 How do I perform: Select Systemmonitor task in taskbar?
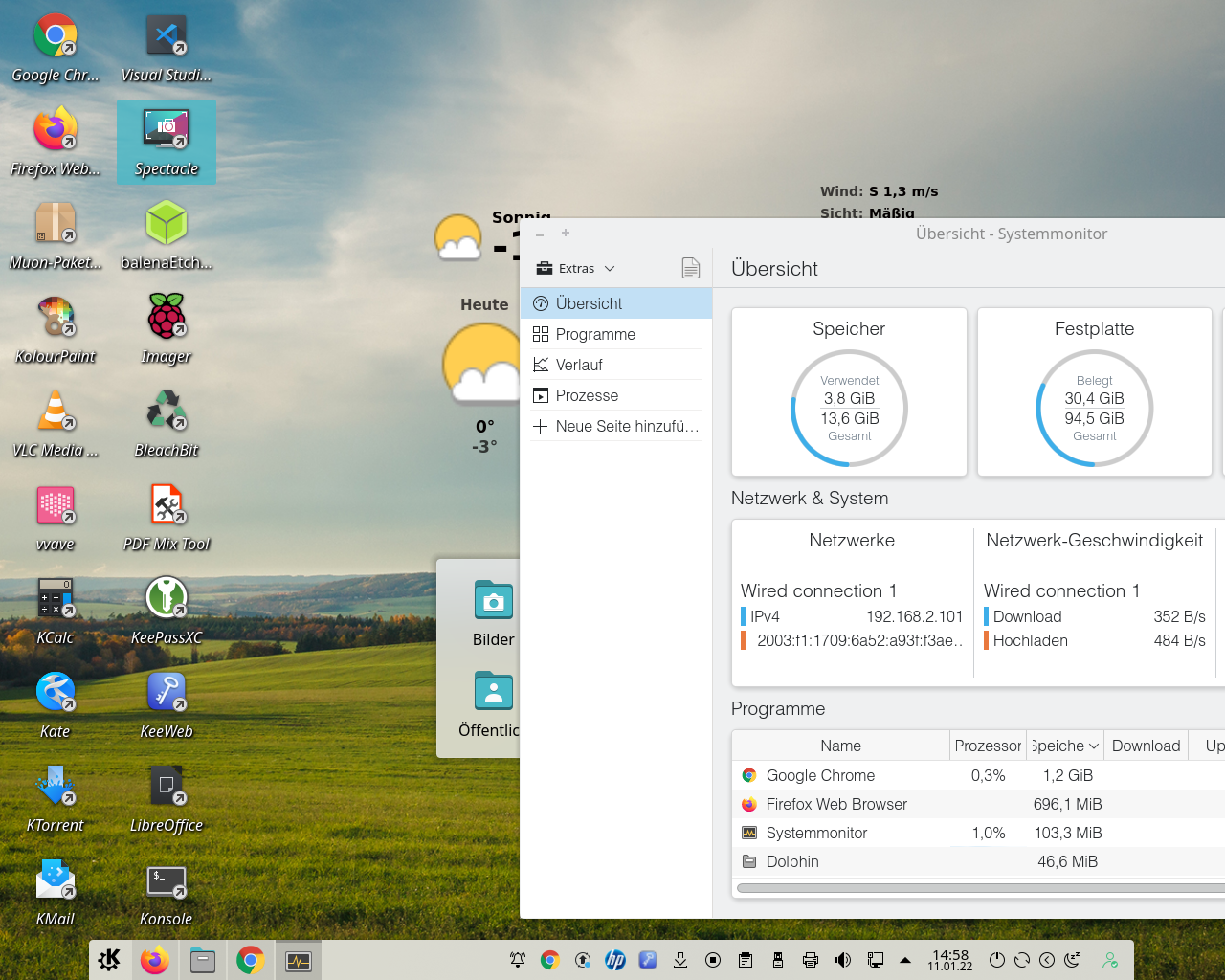tap(299, 960)
